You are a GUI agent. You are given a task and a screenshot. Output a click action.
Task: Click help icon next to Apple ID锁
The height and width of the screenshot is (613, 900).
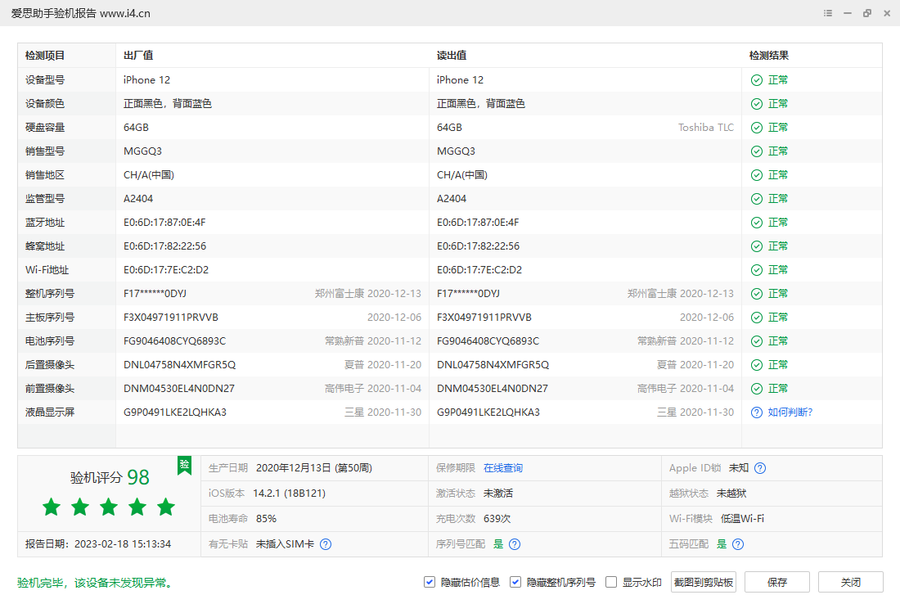pos(760,468)
